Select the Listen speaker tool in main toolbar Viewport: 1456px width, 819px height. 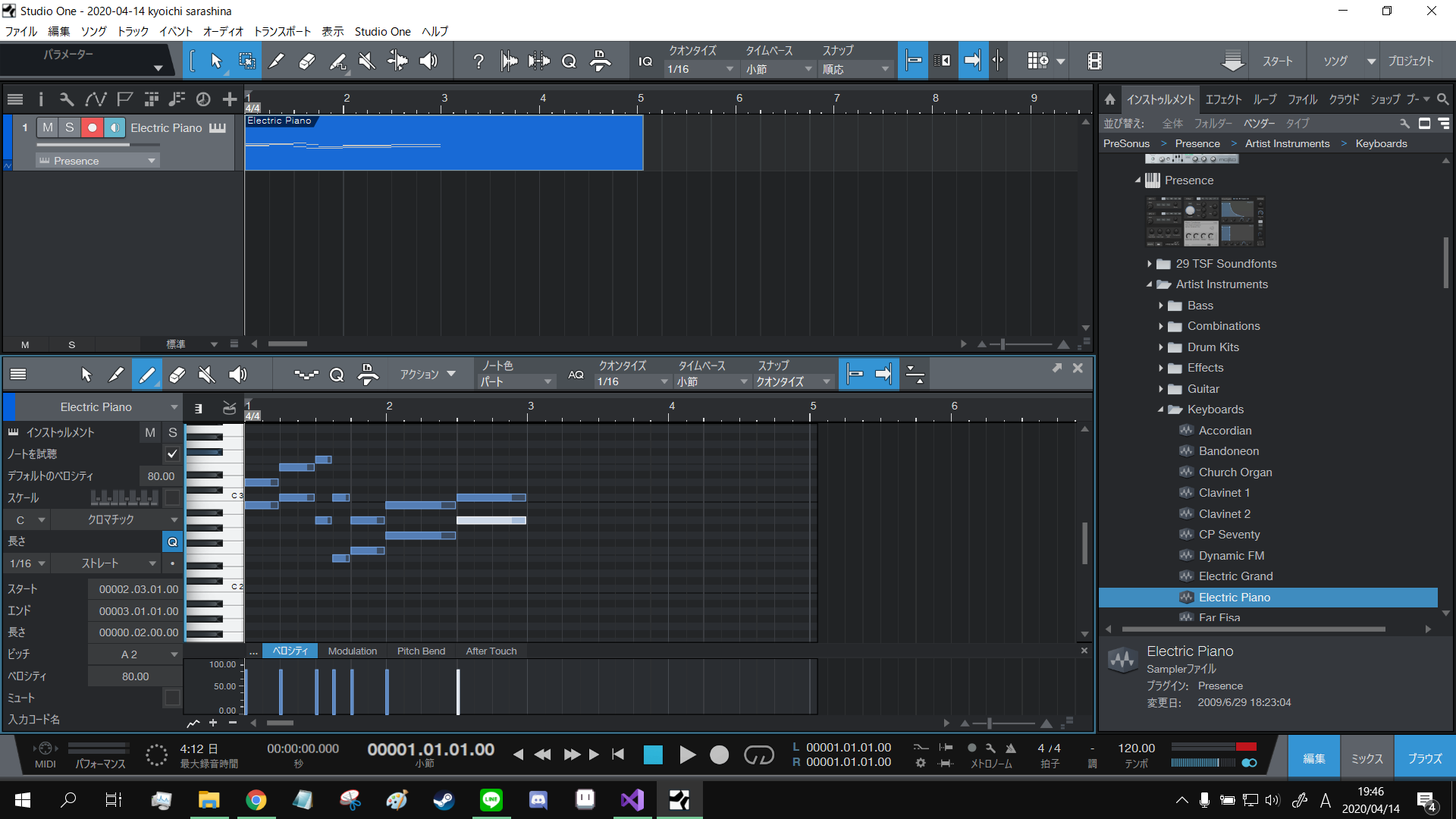click(x=428, y=61)
